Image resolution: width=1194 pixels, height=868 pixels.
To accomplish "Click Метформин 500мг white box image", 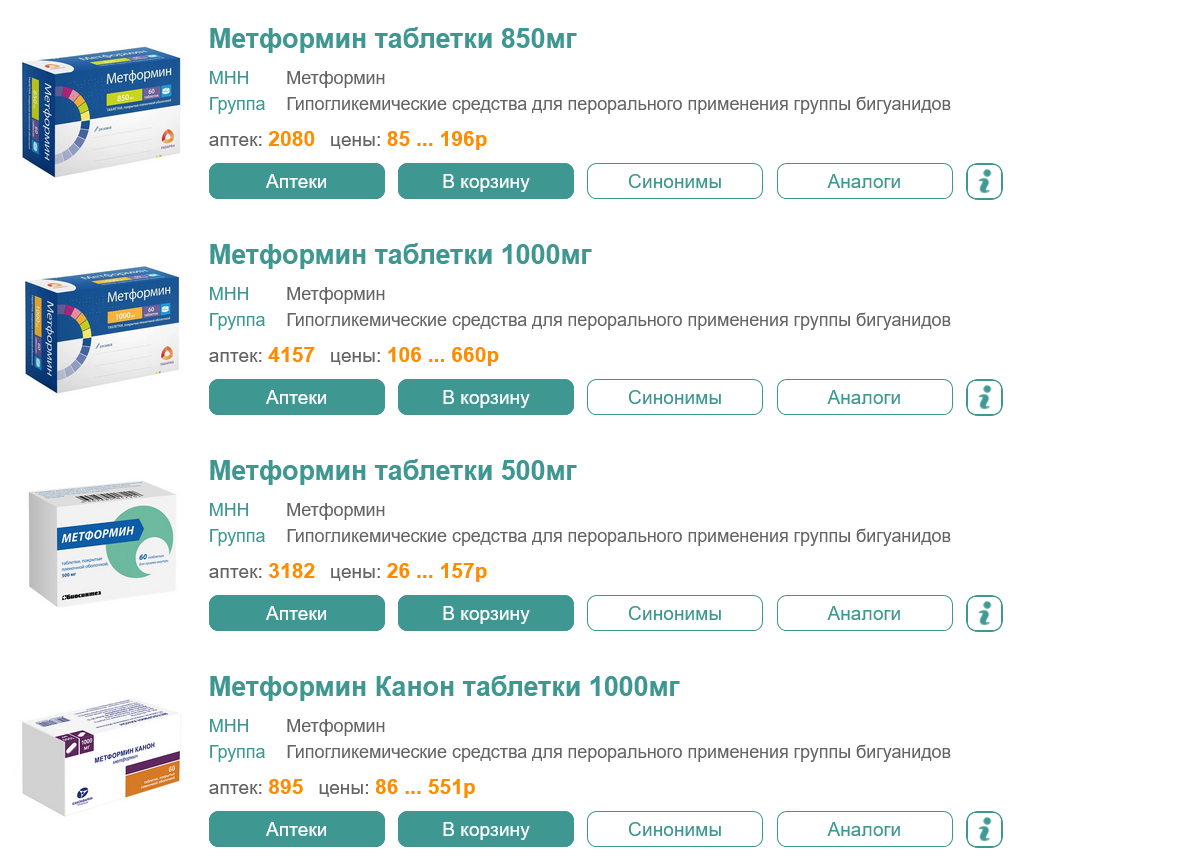I will point(101,545).
